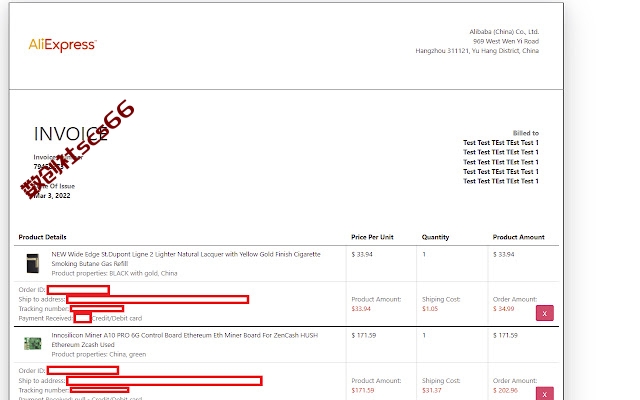
Task: Click the $ 202.96 order amount
Action: point(505,390)
